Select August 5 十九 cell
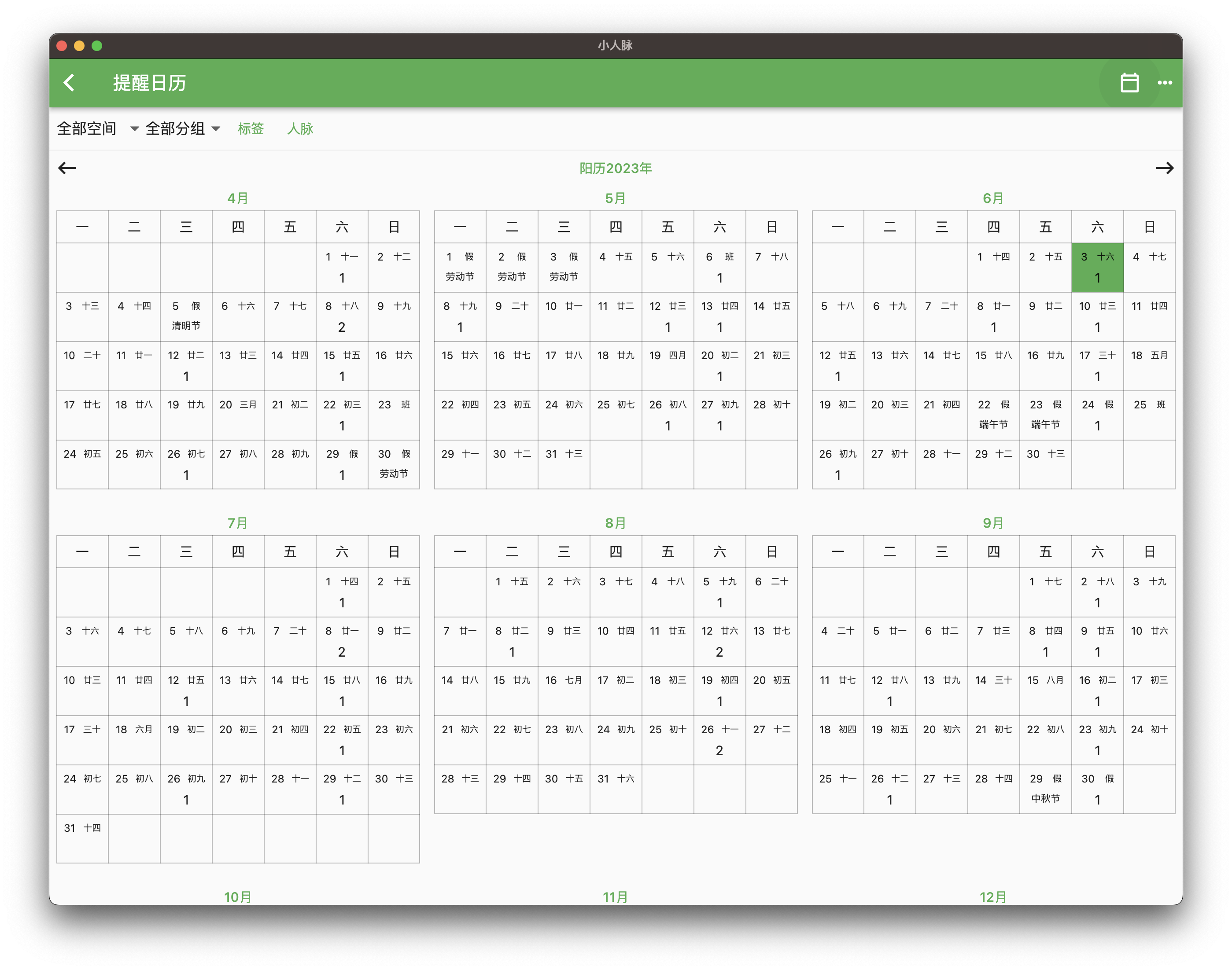The width and height of the screenshot is (1232, 970). point(719,592)
